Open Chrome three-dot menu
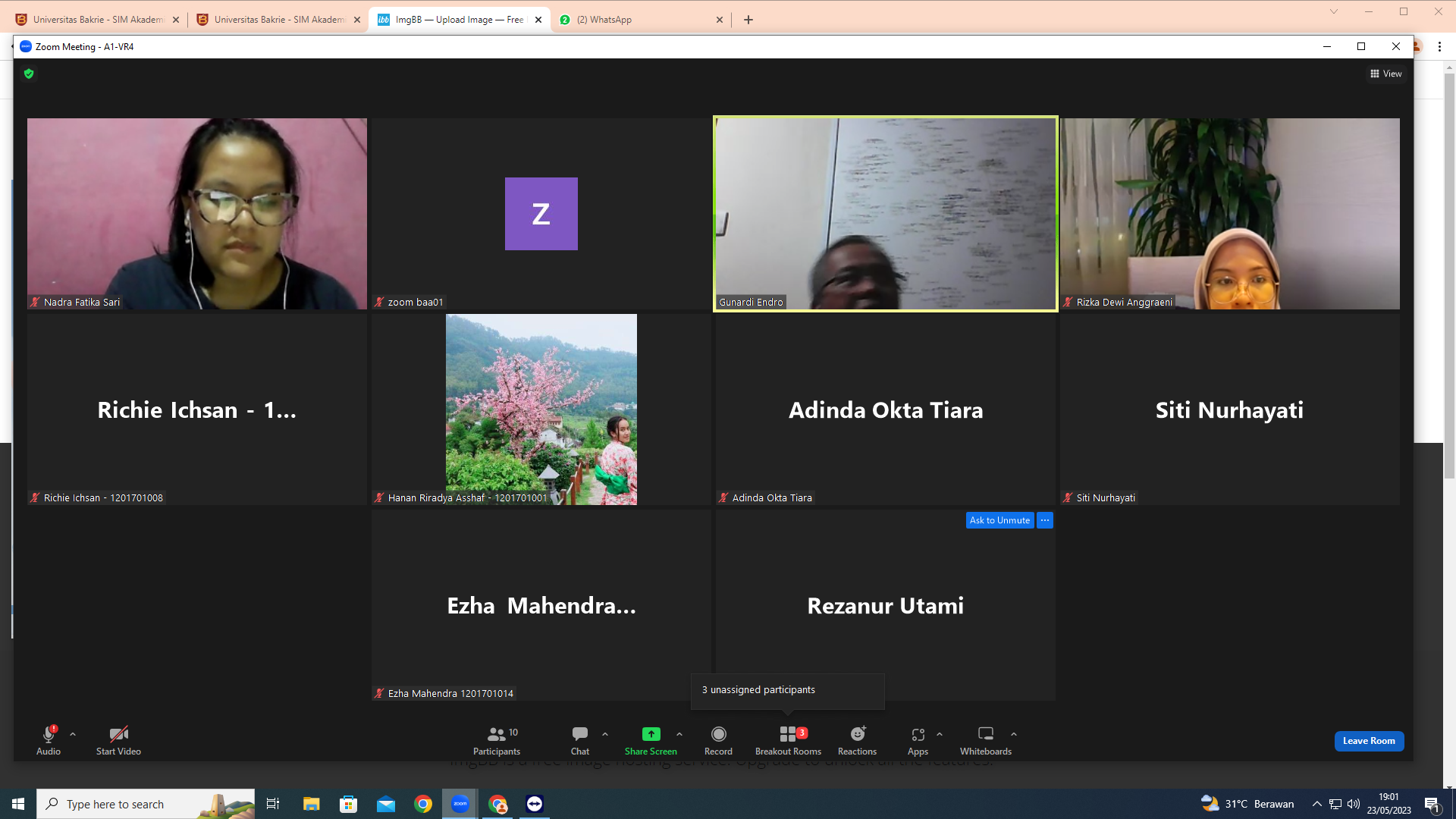This screenshot has height=819, width=1456. 1439,46
